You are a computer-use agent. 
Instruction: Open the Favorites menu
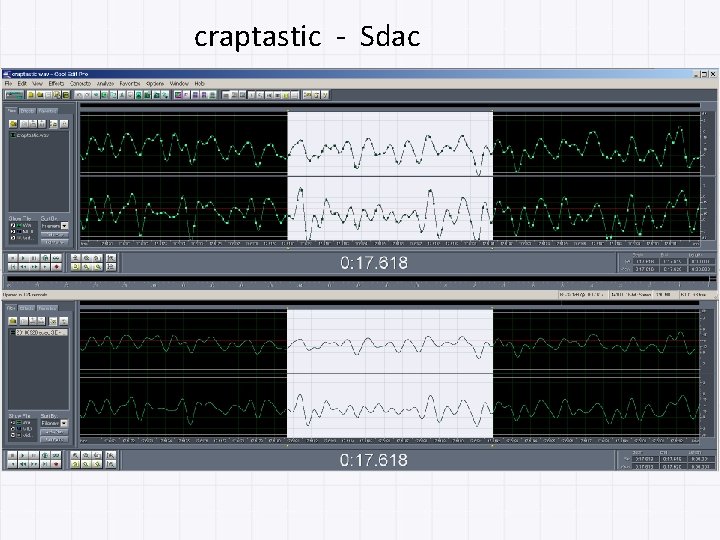(x=130, y=84)
